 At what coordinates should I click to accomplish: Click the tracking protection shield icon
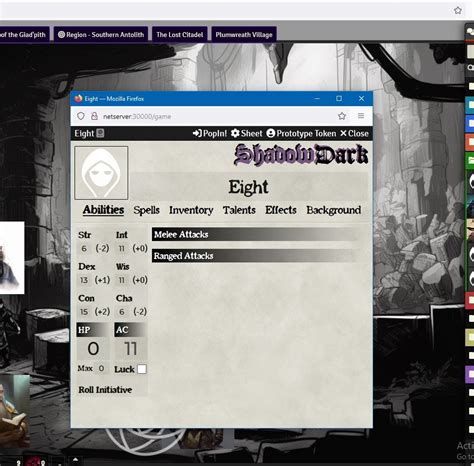81,116
